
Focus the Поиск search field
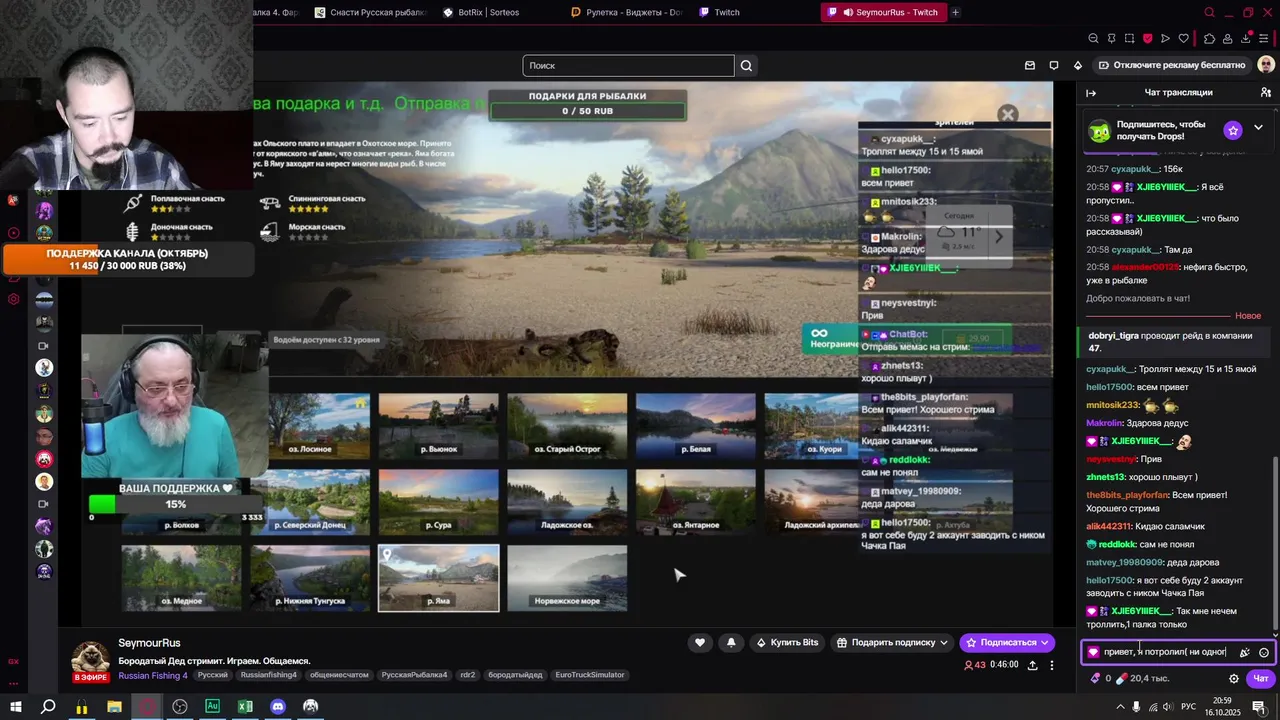point(628,66)
